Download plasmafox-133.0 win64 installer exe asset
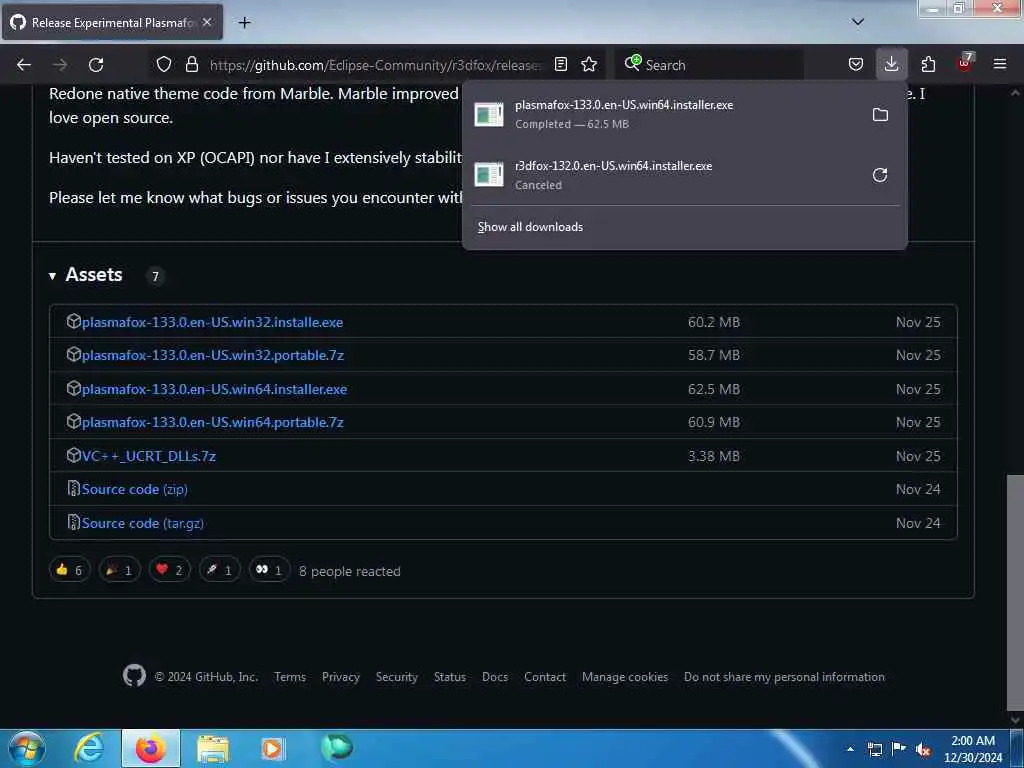This screenshot has width=1024, height=768. pyautogui.click(x=214, y=389)
